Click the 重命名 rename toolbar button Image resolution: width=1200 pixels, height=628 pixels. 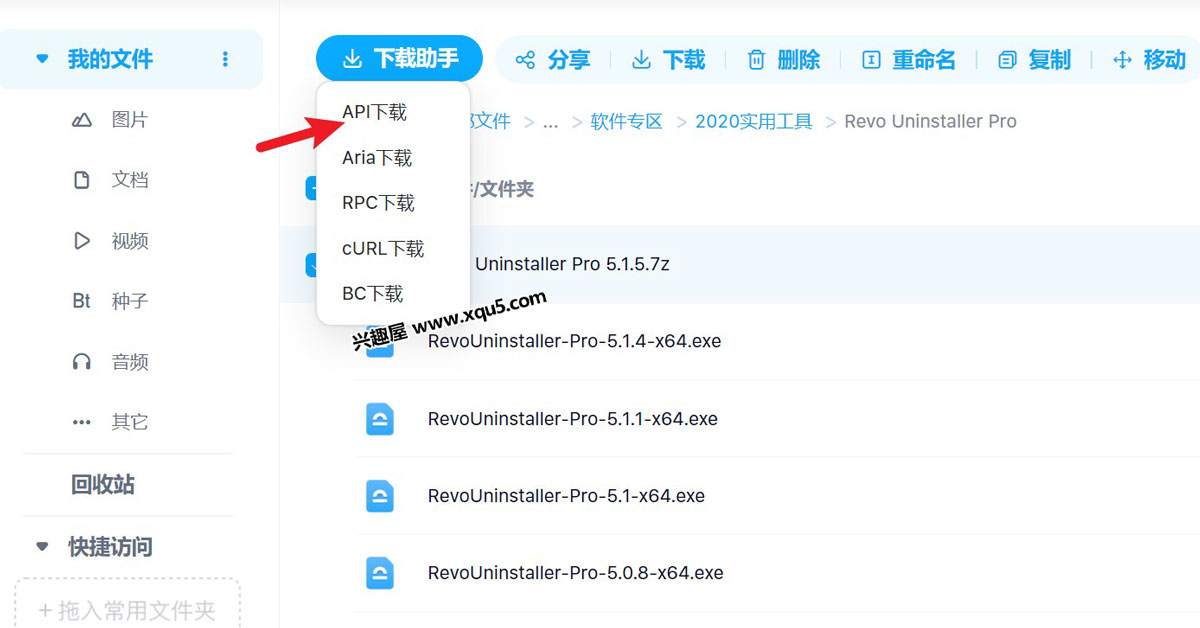908,60
